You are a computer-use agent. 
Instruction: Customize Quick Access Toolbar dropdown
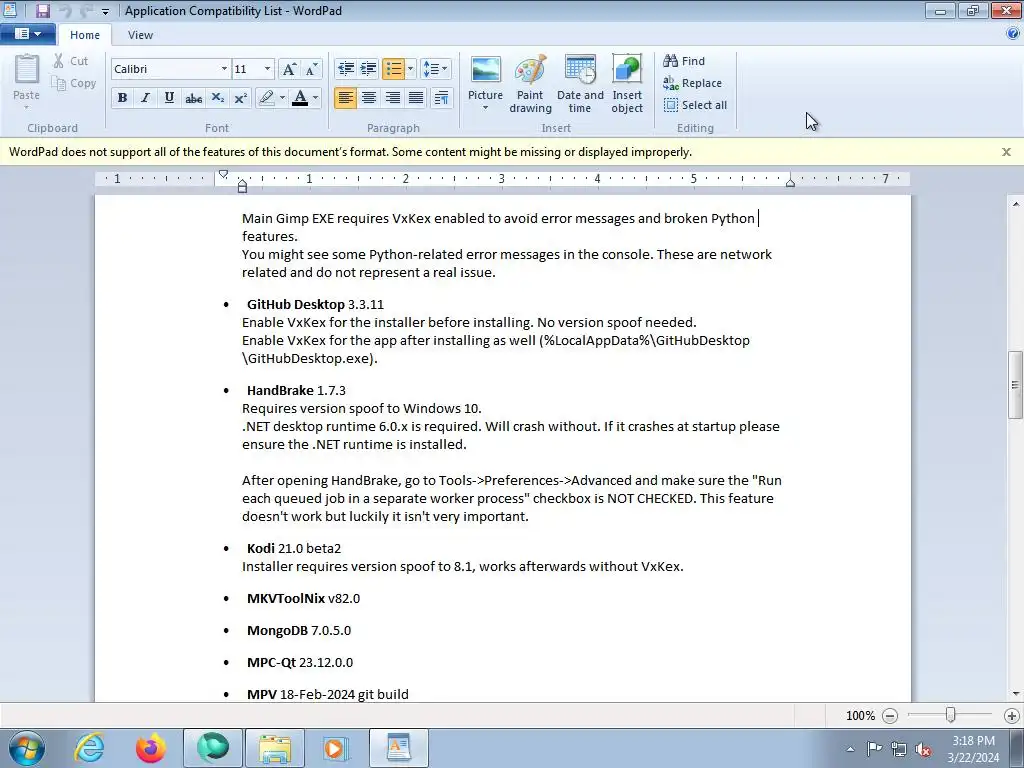pos(105,12)
